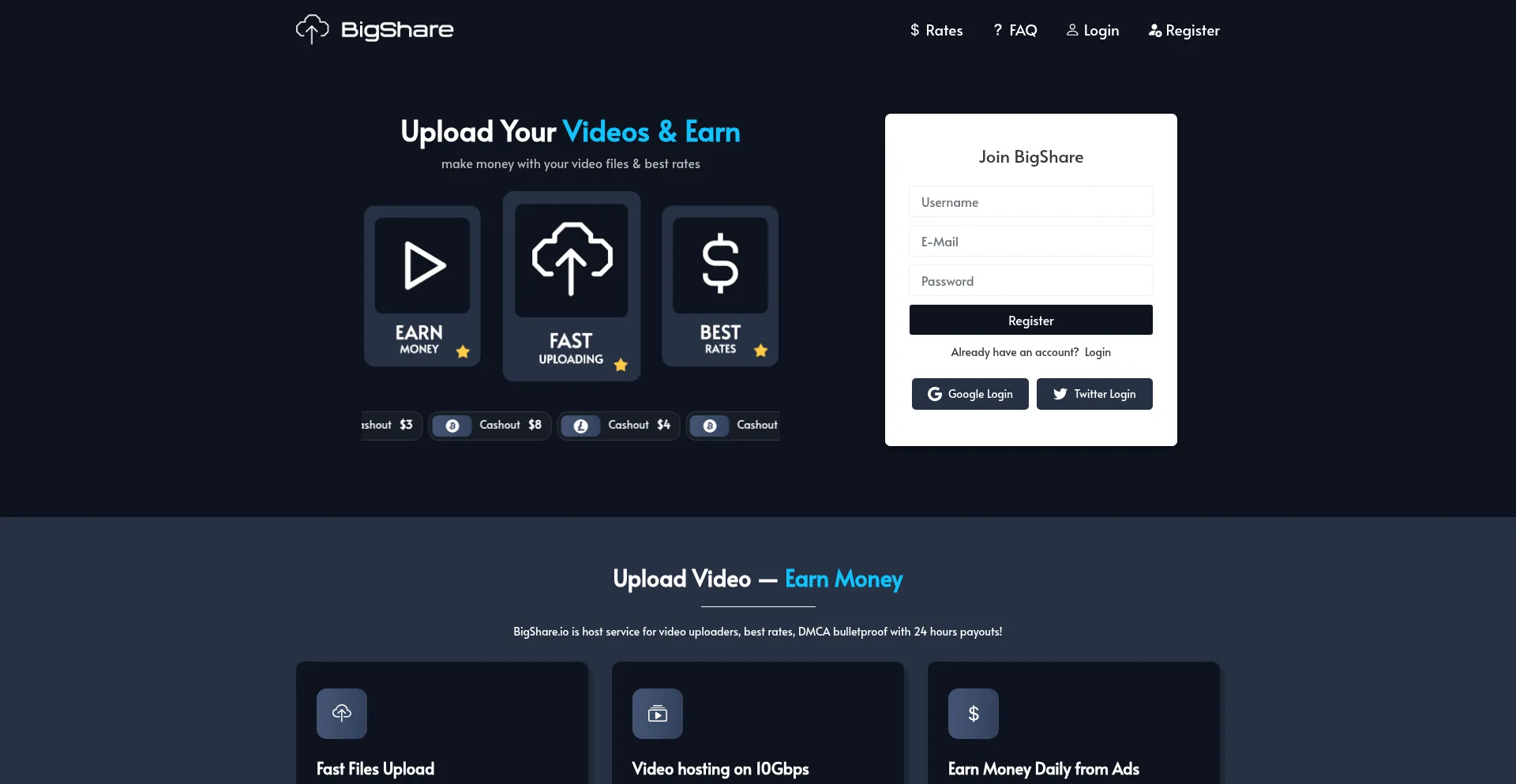This screenshot has height=784, width=1516.
Task: Open the FAQ page
Action: (1022, 29)
